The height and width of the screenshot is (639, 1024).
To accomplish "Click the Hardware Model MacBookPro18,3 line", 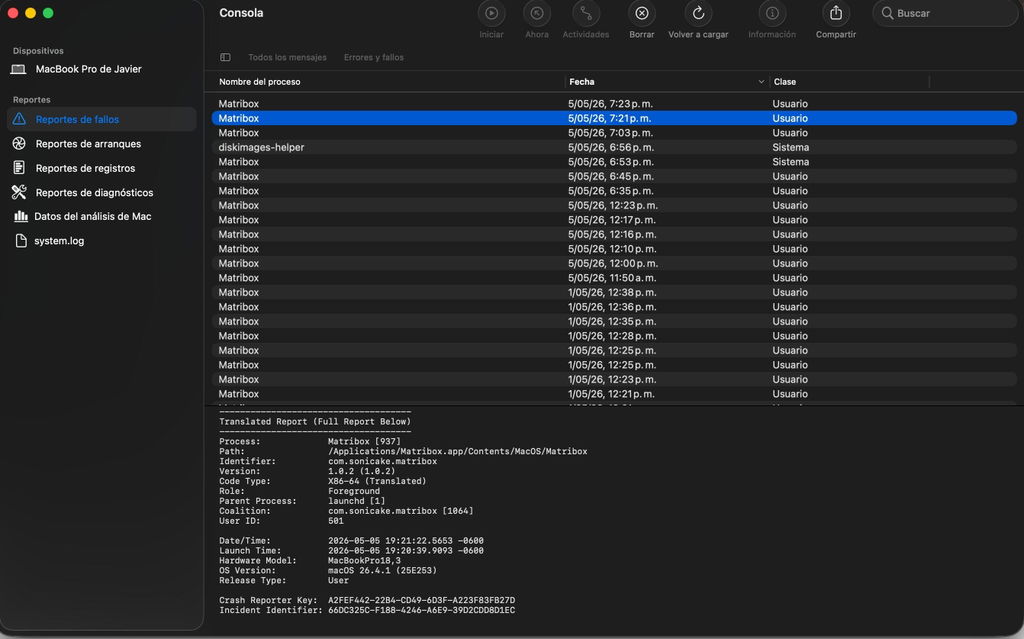I will (310, 561).
